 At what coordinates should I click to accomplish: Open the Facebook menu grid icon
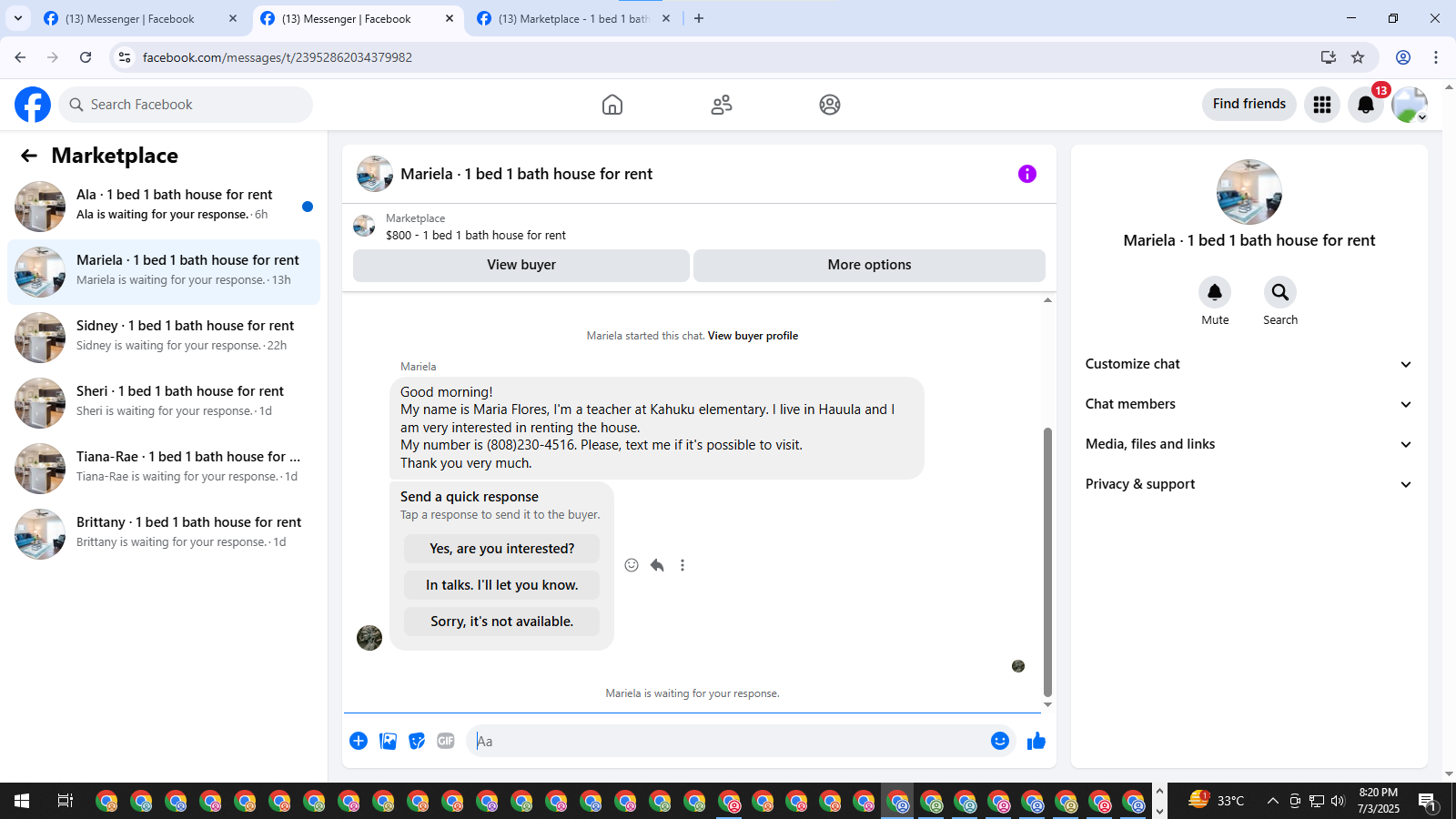1322,105
